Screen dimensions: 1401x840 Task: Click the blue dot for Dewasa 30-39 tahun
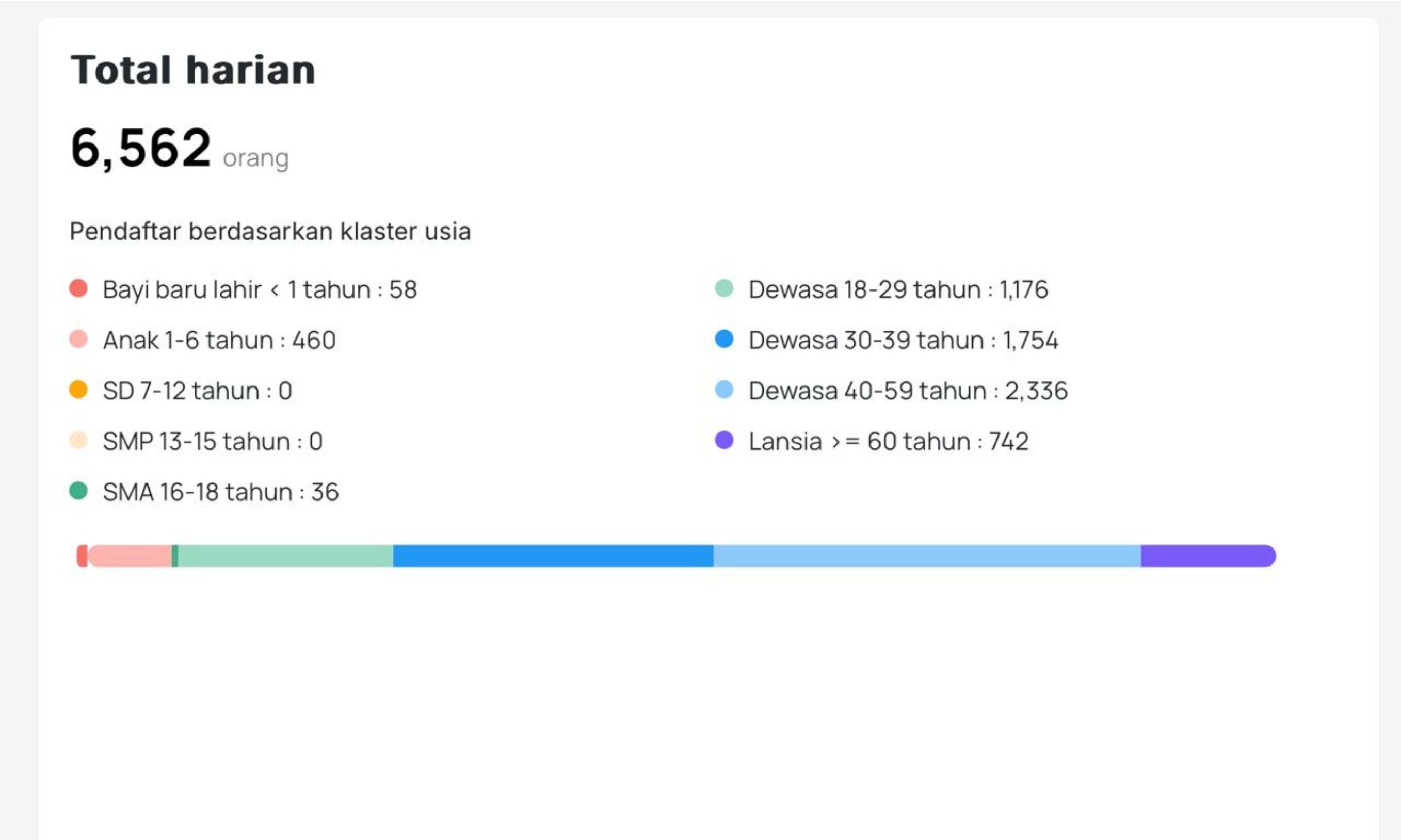[724, 339]
